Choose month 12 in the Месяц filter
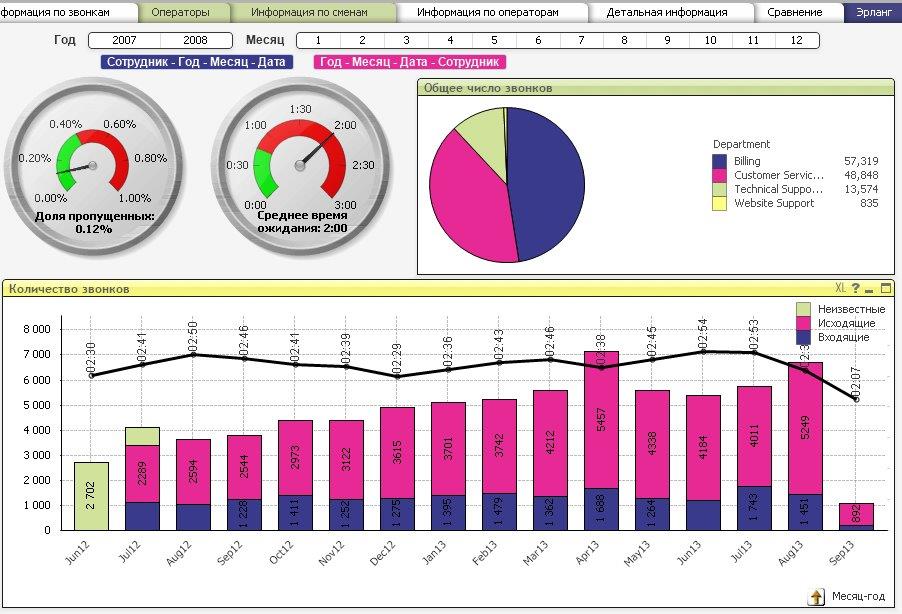The width and height of the screenshot is (902, 614). (x=797, y=40)
